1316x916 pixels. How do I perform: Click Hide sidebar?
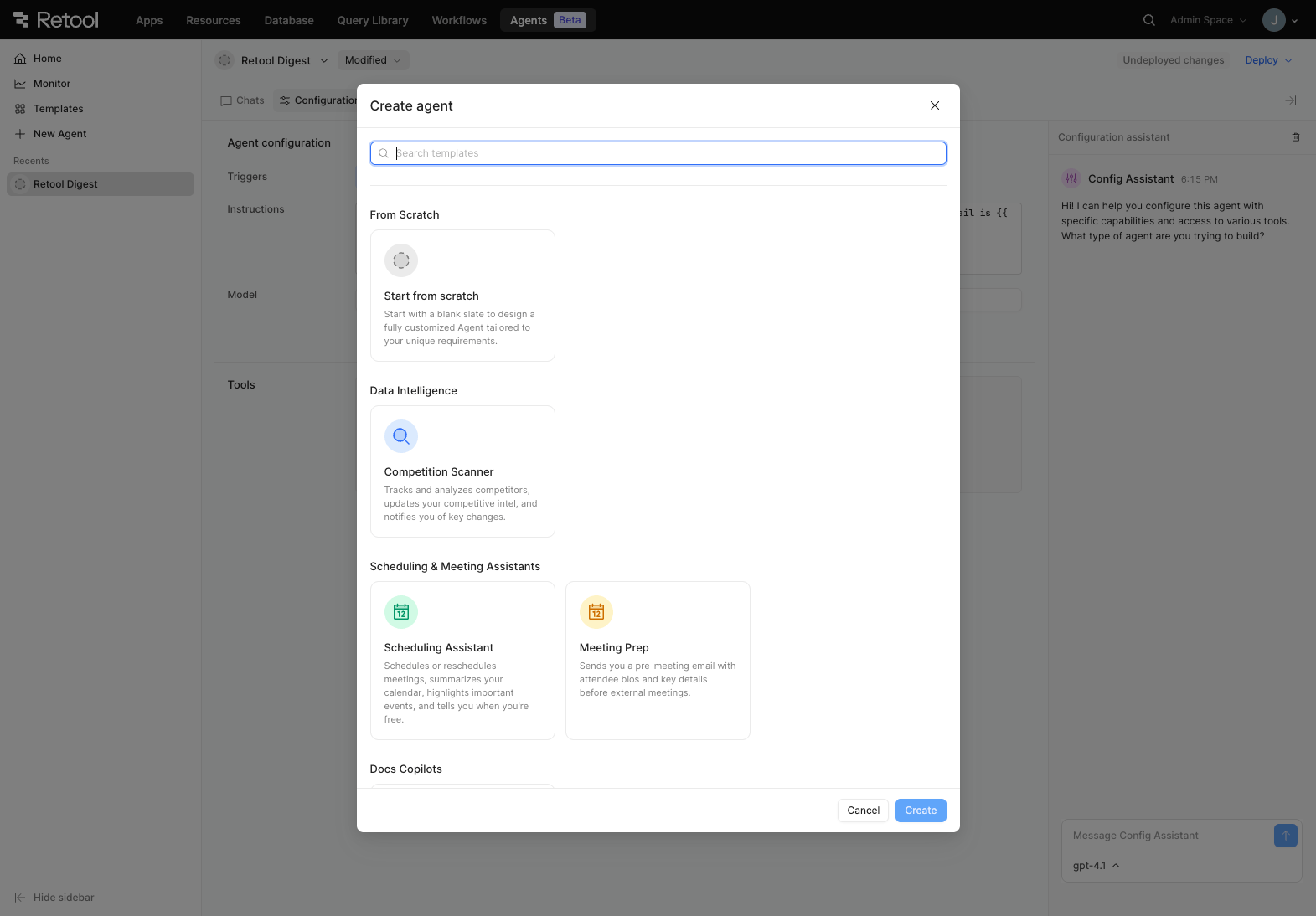click(x=54, y=898)
